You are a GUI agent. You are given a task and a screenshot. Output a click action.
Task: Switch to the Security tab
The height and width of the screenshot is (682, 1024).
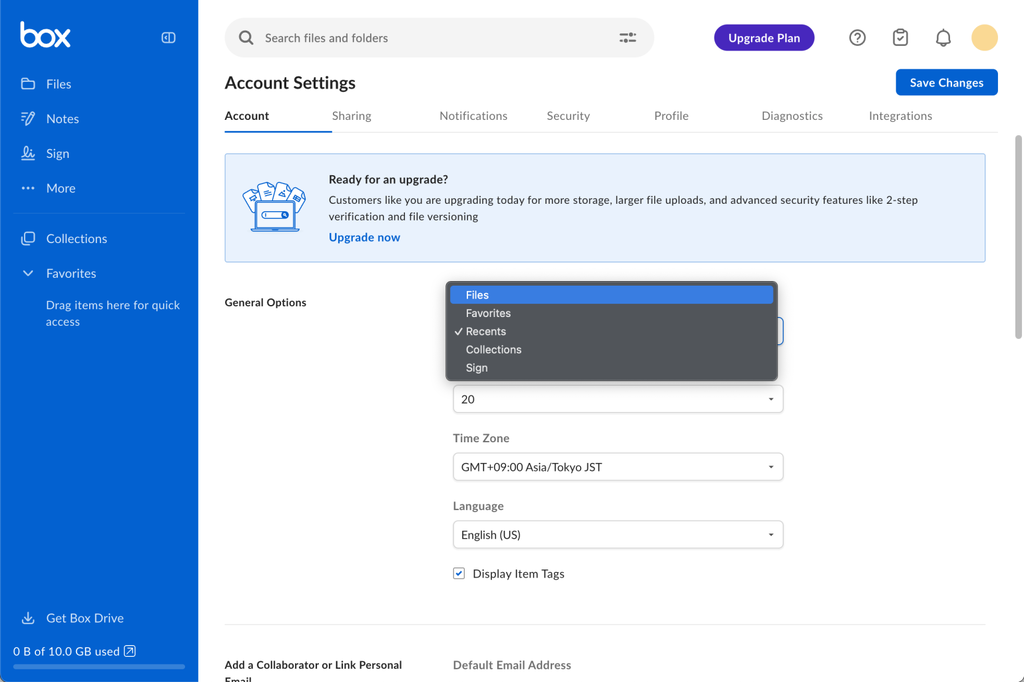pos(568,116)
